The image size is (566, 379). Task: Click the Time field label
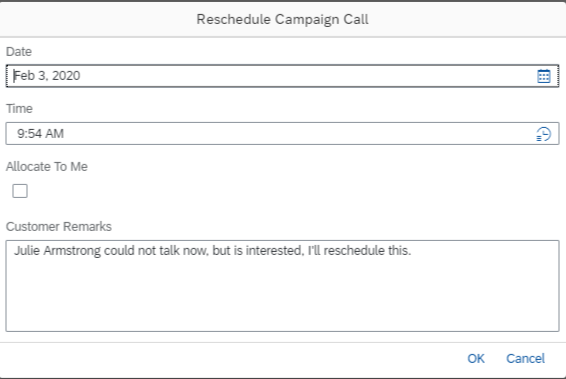[19, 109]
